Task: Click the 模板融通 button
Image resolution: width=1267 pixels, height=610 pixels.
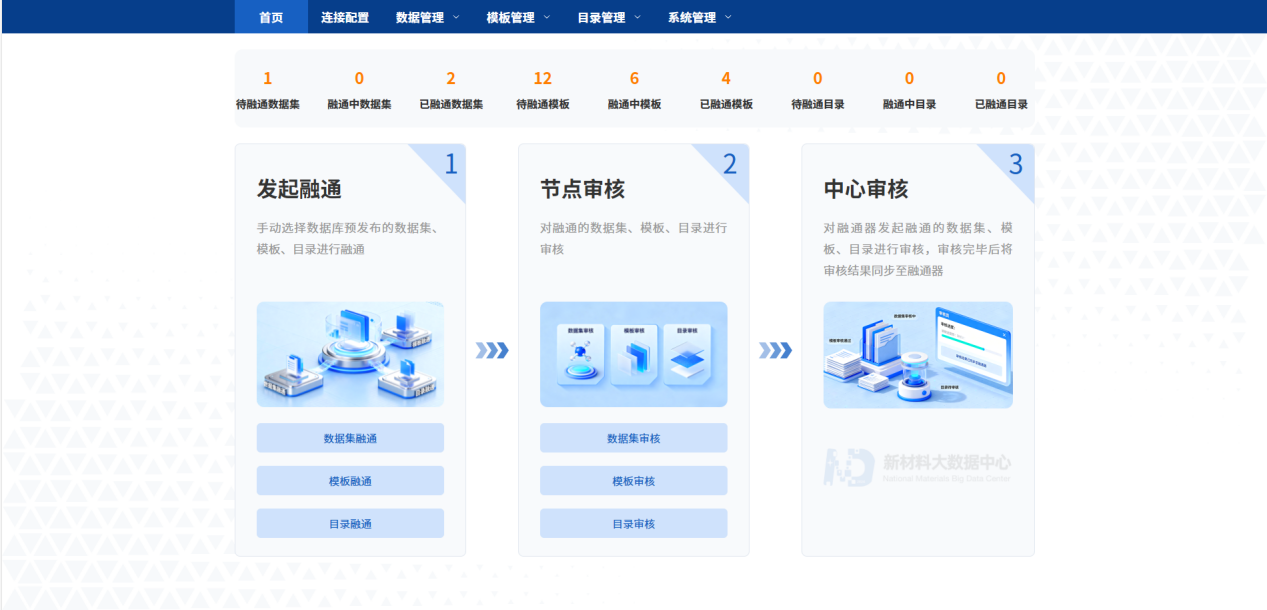Action: click(x=350, y=480)
